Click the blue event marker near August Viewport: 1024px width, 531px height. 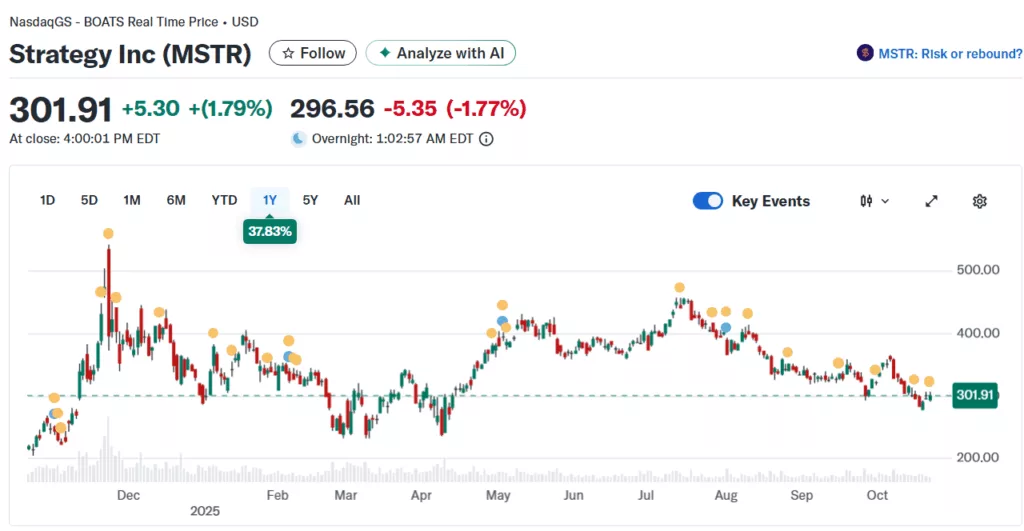point(726,327)
